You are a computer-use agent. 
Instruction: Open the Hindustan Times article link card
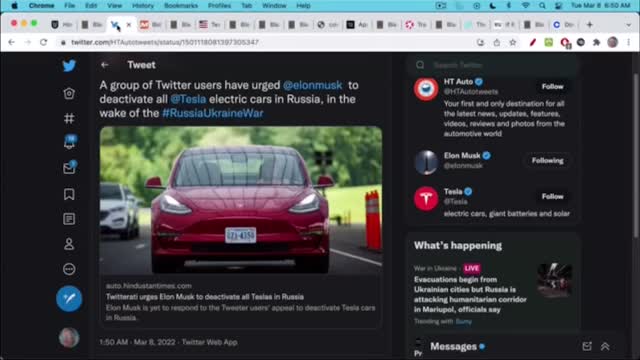pyautogui.click(x=241, y=302)
